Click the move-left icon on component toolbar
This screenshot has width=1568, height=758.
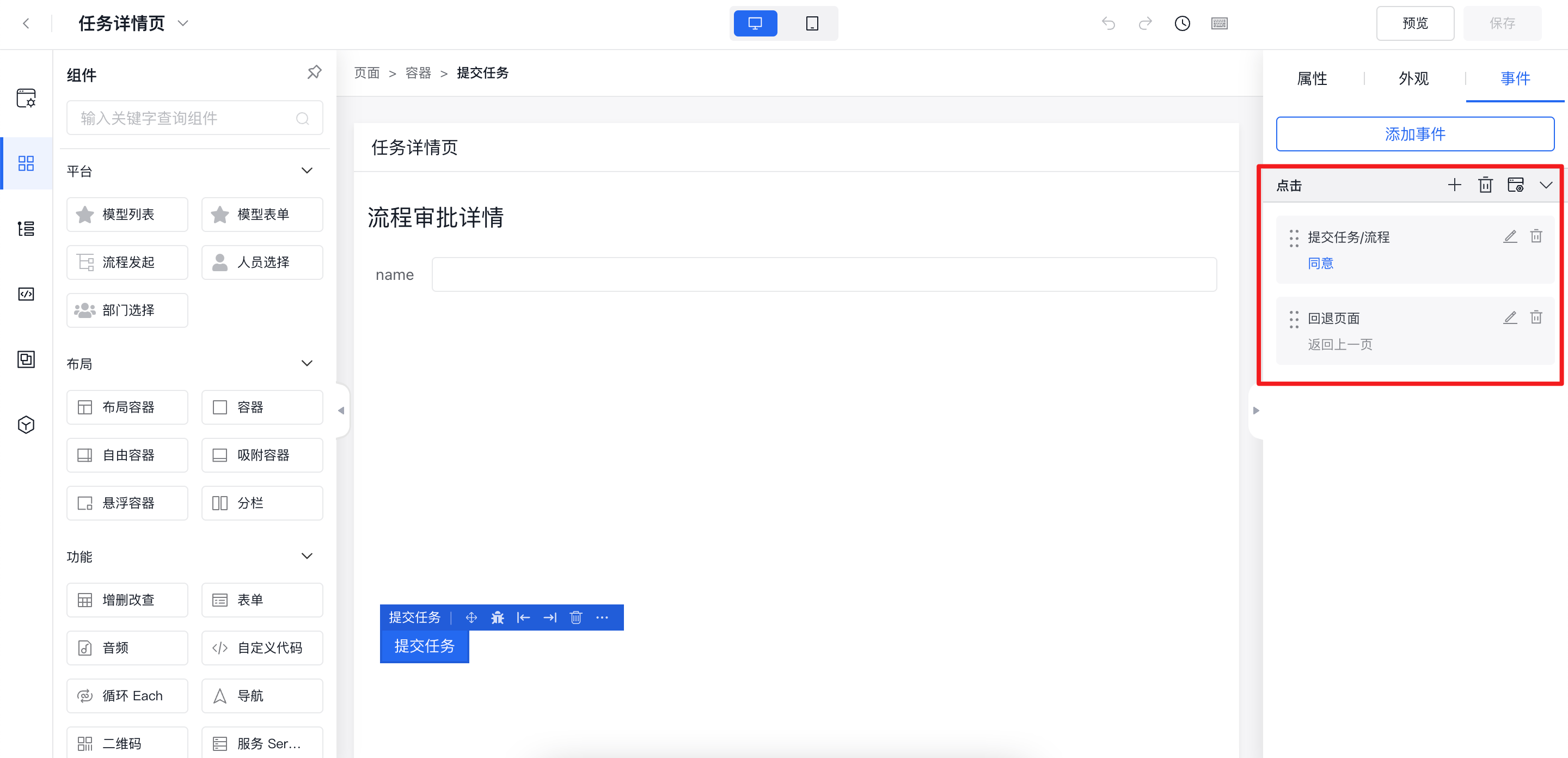pos(523,618)
